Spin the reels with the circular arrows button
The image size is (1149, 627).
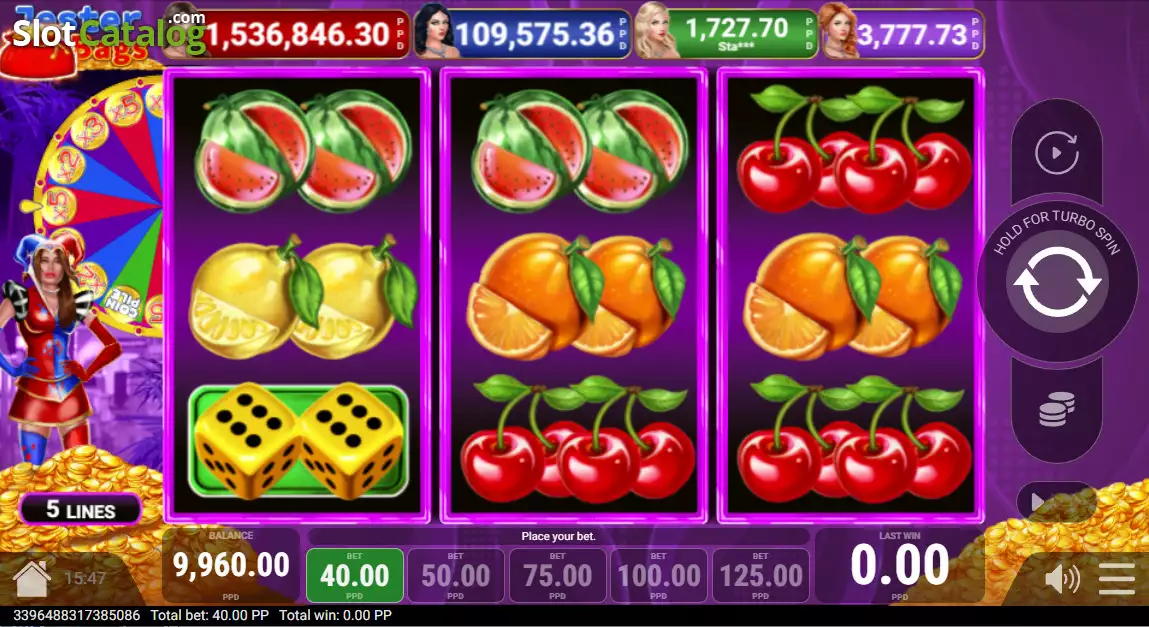tap(1057, 282)
